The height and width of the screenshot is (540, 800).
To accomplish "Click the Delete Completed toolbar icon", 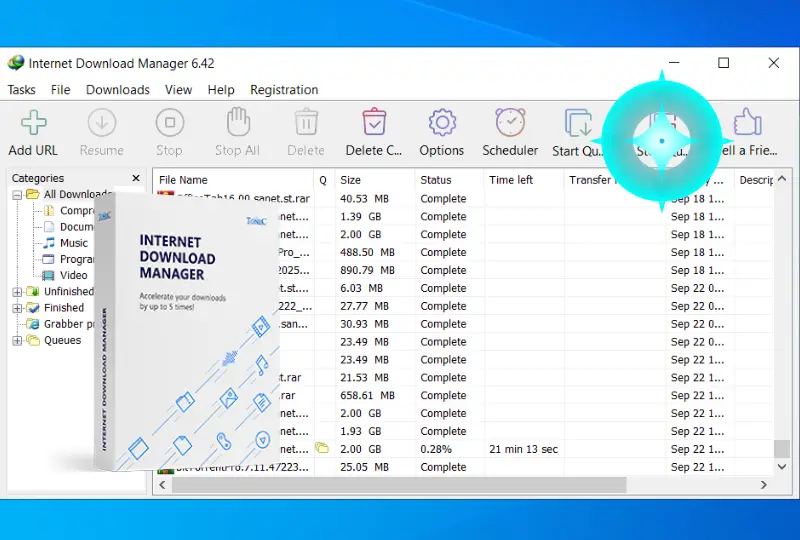I will tap(374, 121).
